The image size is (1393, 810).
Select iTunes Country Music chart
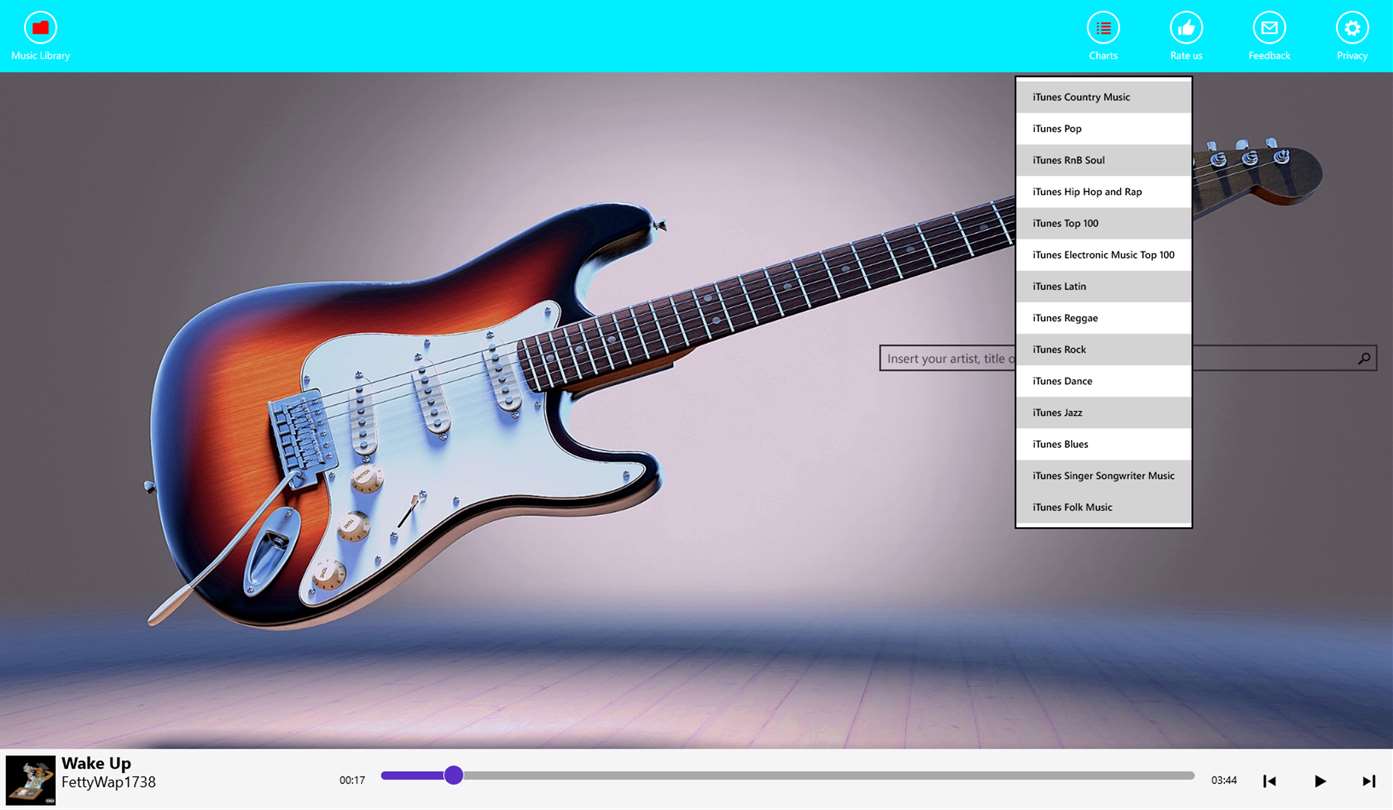pyautogui.click(x=1104, y=97)
